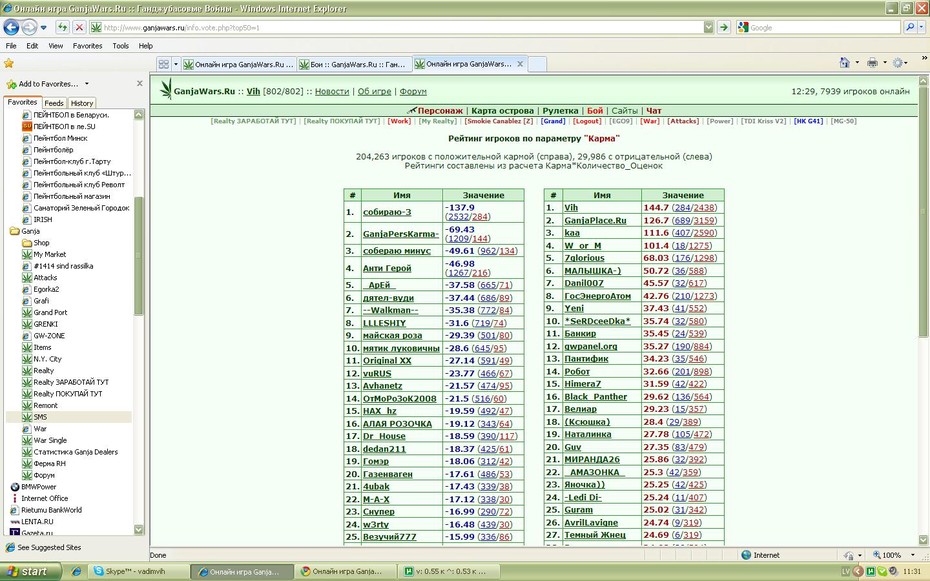Click the Print icon in toolbar
This screenshot has height=581, width=930.
tap(872, 63)
